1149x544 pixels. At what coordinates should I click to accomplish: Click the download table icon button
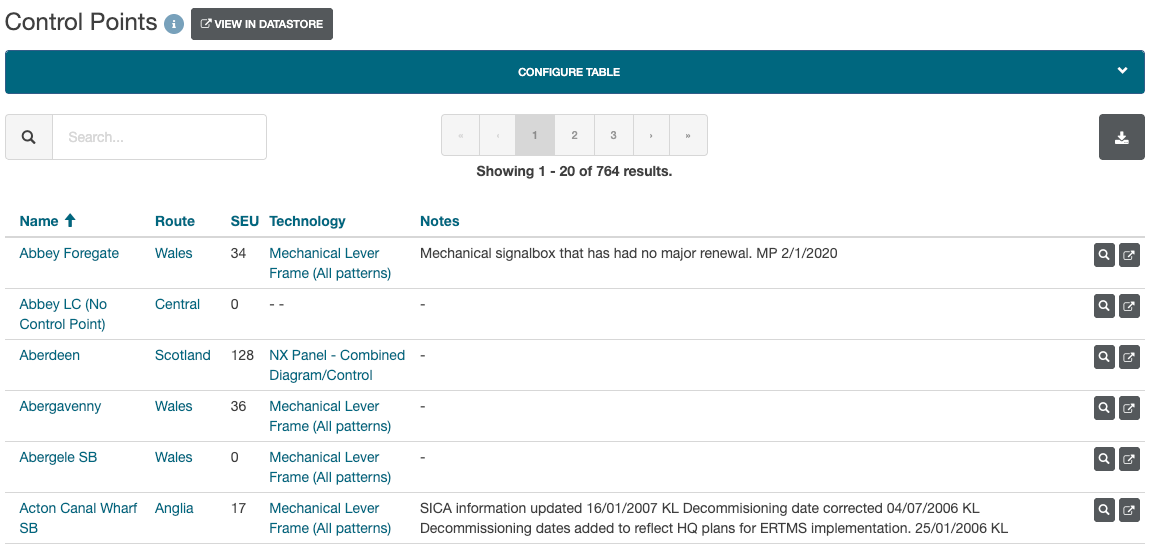pyautogui.click(x=1121, y=137)
